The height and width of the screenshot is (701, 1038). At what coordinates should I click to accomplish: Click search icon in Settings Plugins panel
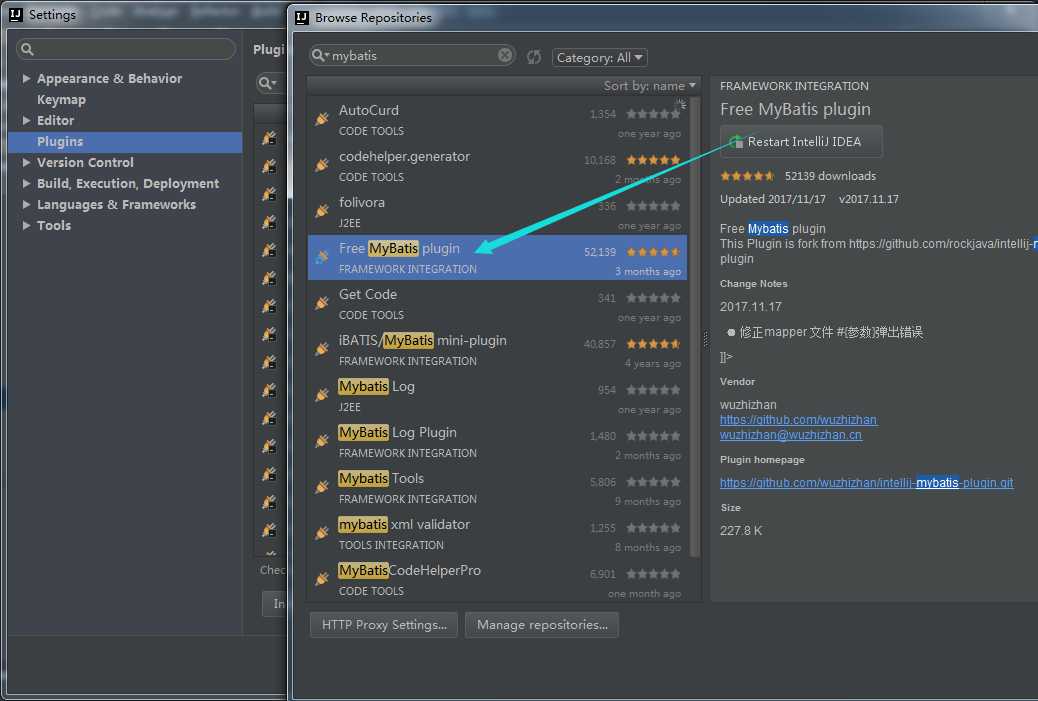pos(267,83)
